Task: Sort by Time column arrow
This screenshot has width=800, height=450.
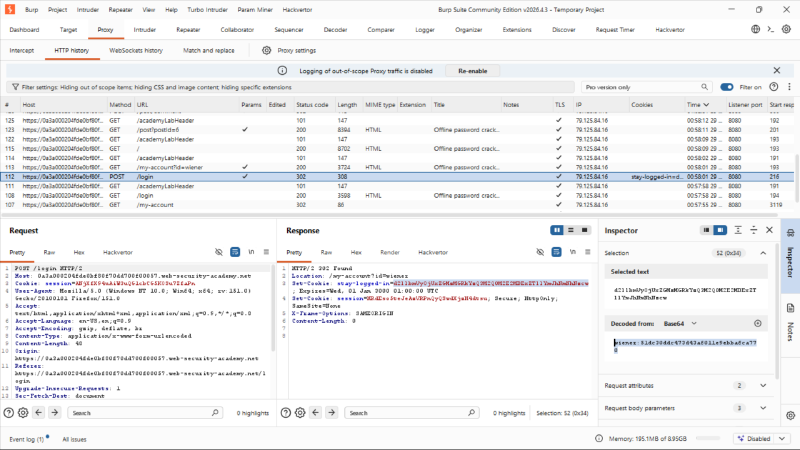Action: [706, 105]
